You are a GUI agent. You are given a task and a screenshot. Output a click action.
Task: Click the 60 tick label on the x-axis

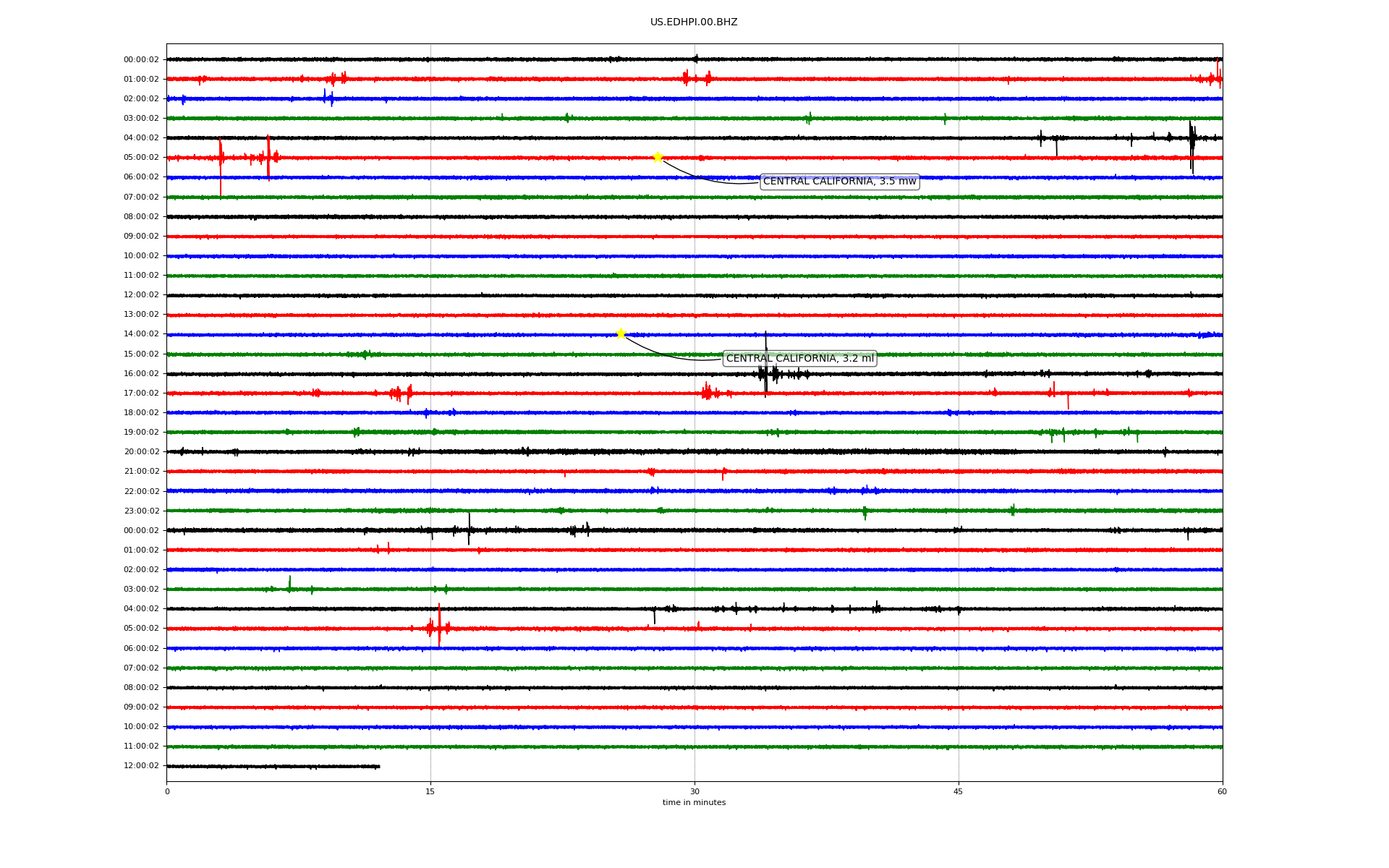pos(1222,791)
